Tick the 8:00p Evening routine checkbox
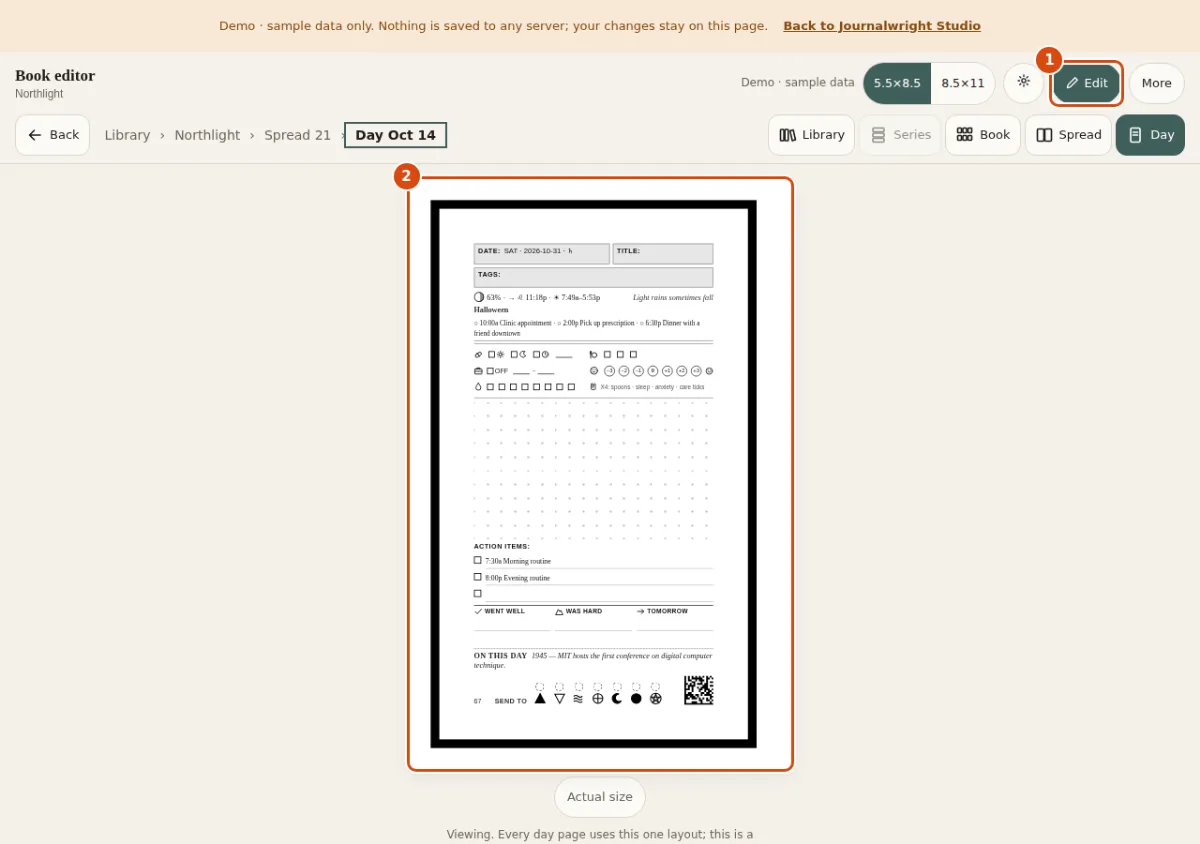Image resolution: width=1200 pixels, height=844 pixels. coord(478,577)
